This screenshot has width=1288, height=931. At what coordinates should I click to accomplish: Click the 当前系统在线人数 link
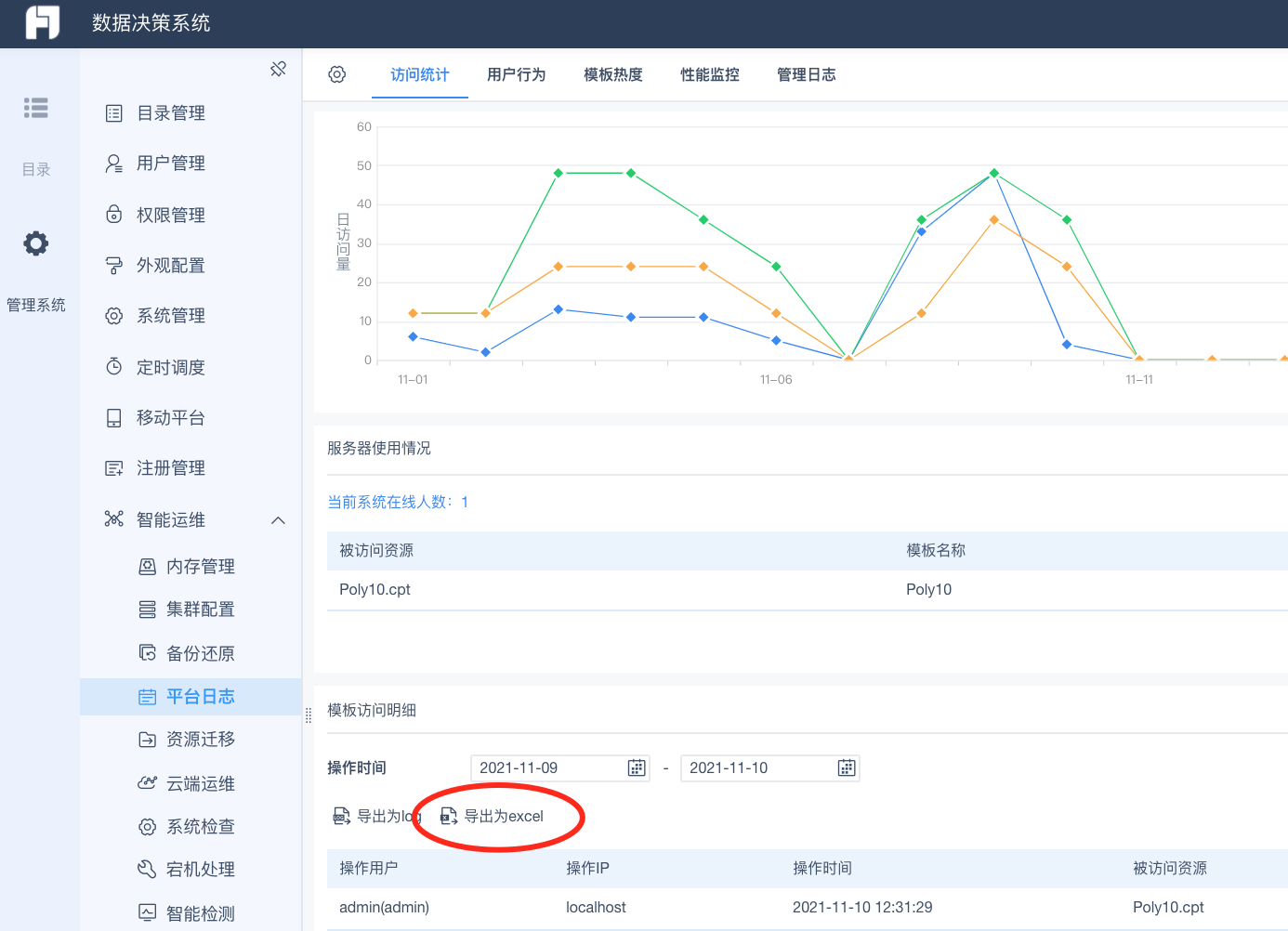[x=398, y=502]
